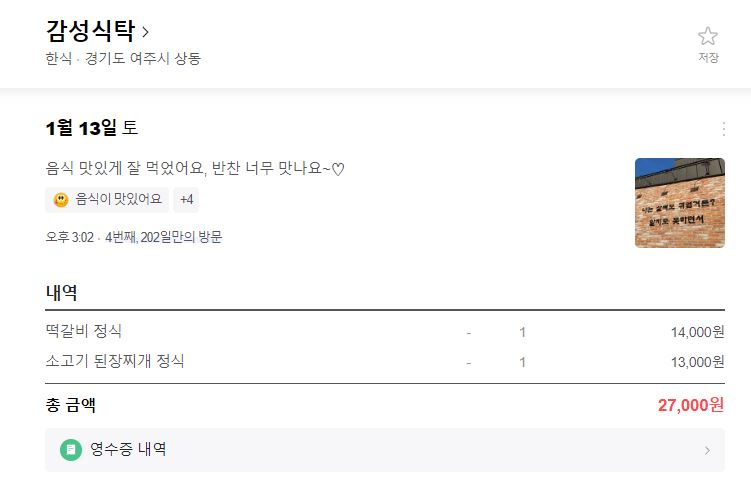This screenshot has width=751, height=489.
Task: Click the 14,000원 price
Action: tap(697, 332)
